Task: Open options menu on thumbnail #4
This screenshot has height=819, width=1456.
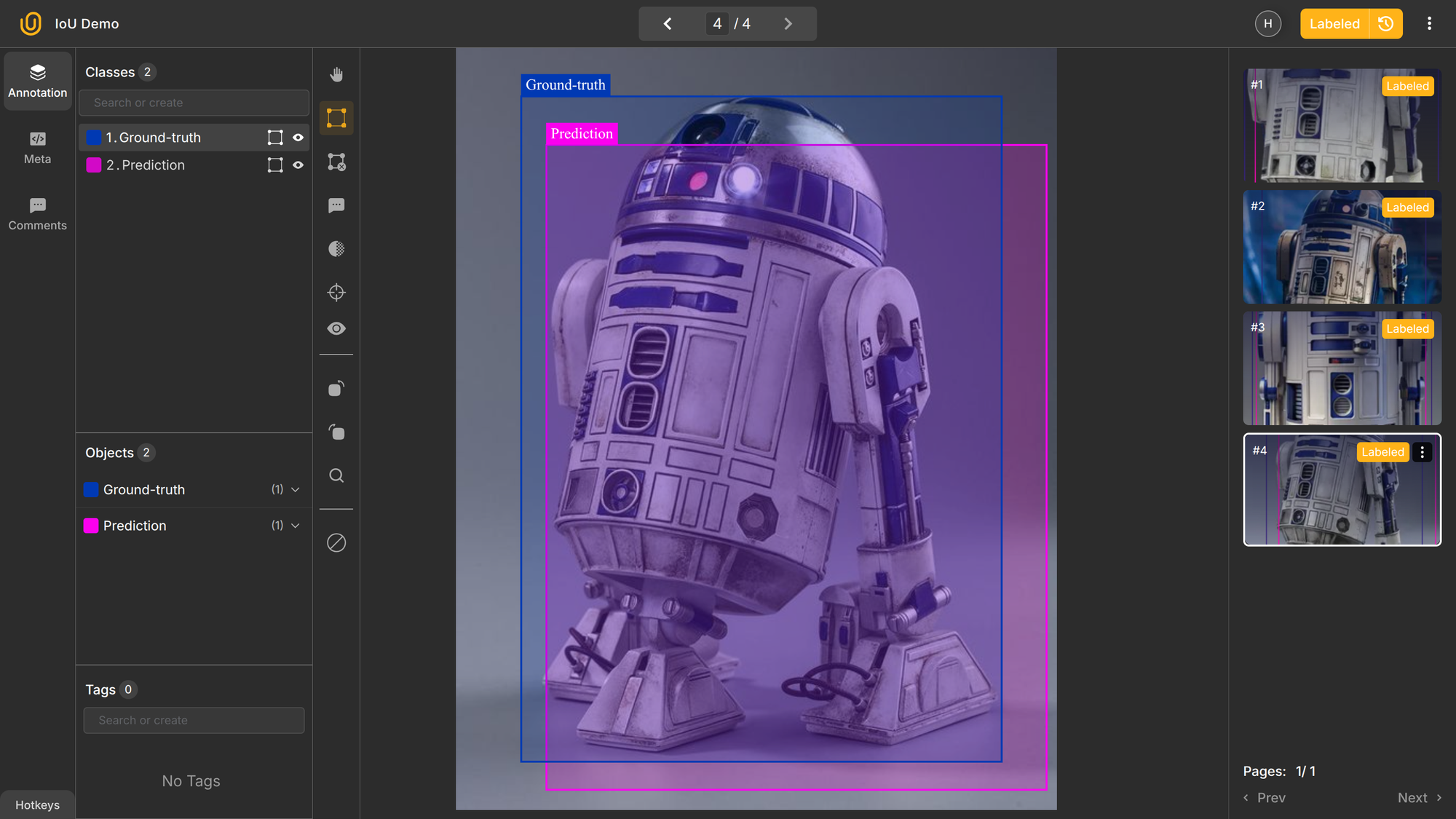Action: [x=1422, y=452]
